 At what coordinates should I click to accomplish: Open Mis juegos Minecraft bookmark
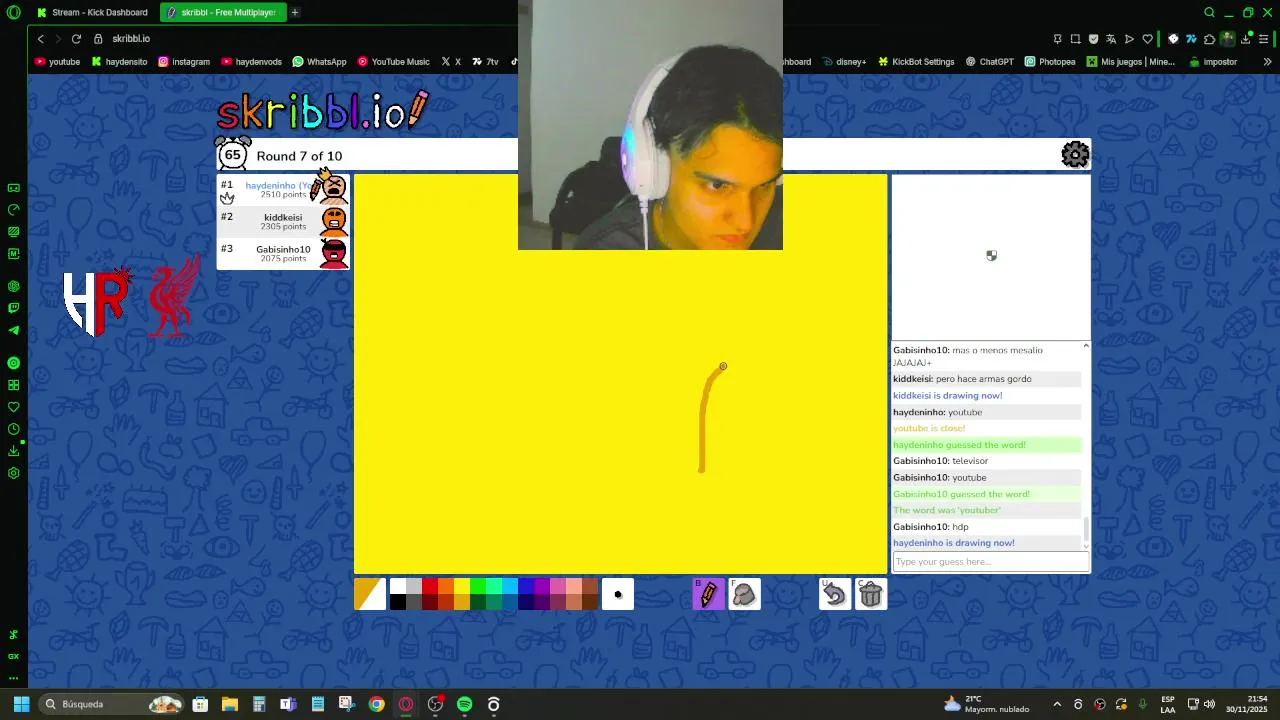(1130, 62)
